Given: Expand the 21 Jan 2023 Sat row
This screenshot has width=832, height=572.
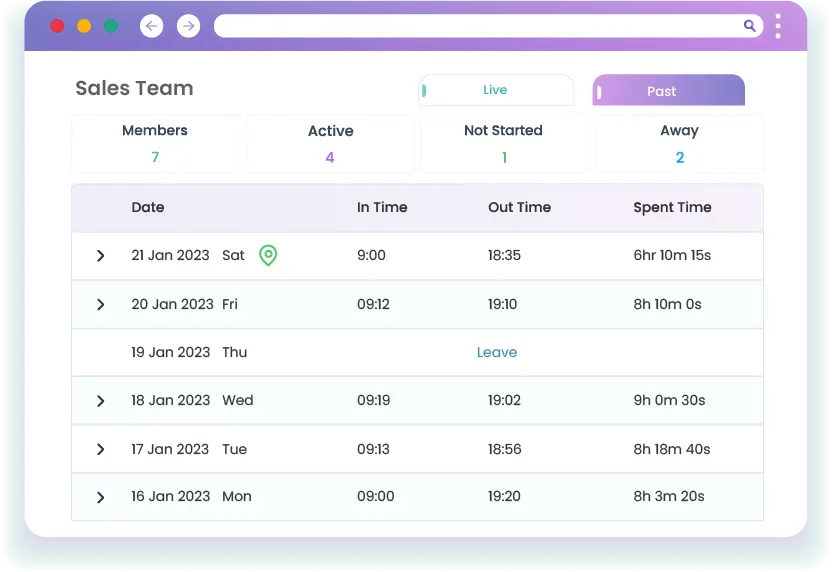Looking at the screenshot, I should tap(100, 256).
